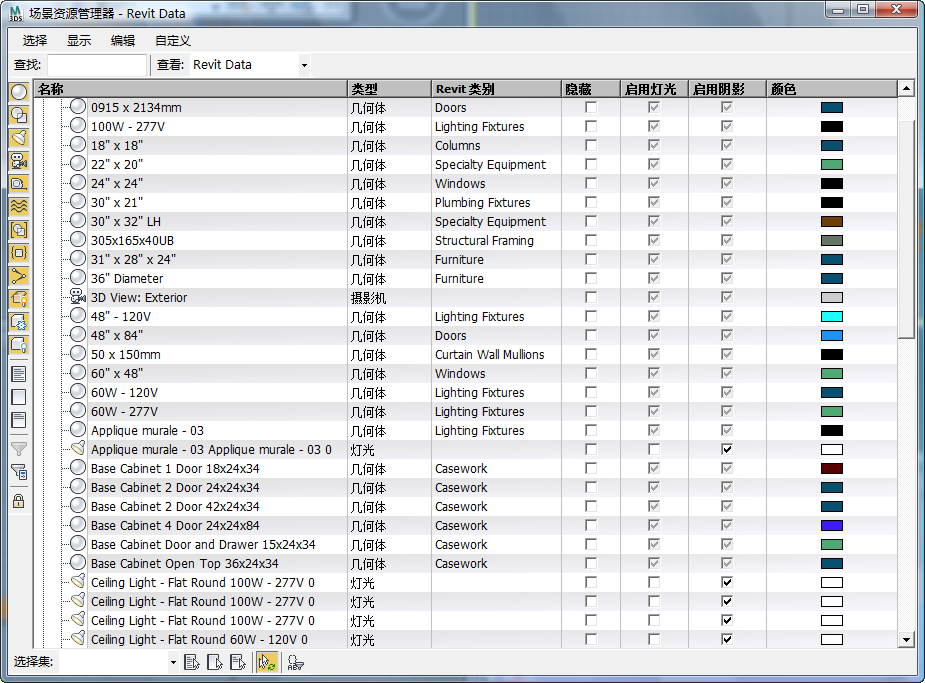This screenshot has width=925, height=683.
Task: Open the 编辑 menu
Action: [123, 41]
